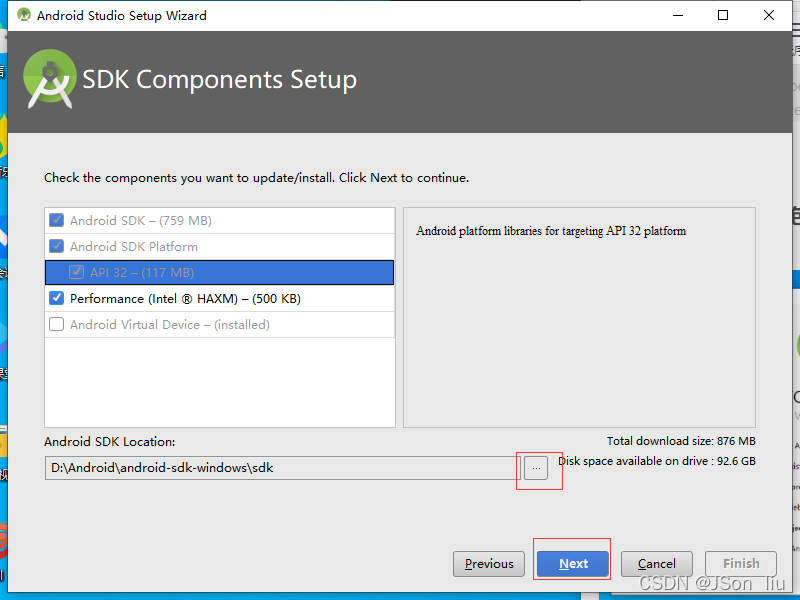The height and width of the screenshot is (600, 800).
Task: Select 'Performance (Intel ® HAXM) – (500 KB)' text
Action: click(185, 298)
